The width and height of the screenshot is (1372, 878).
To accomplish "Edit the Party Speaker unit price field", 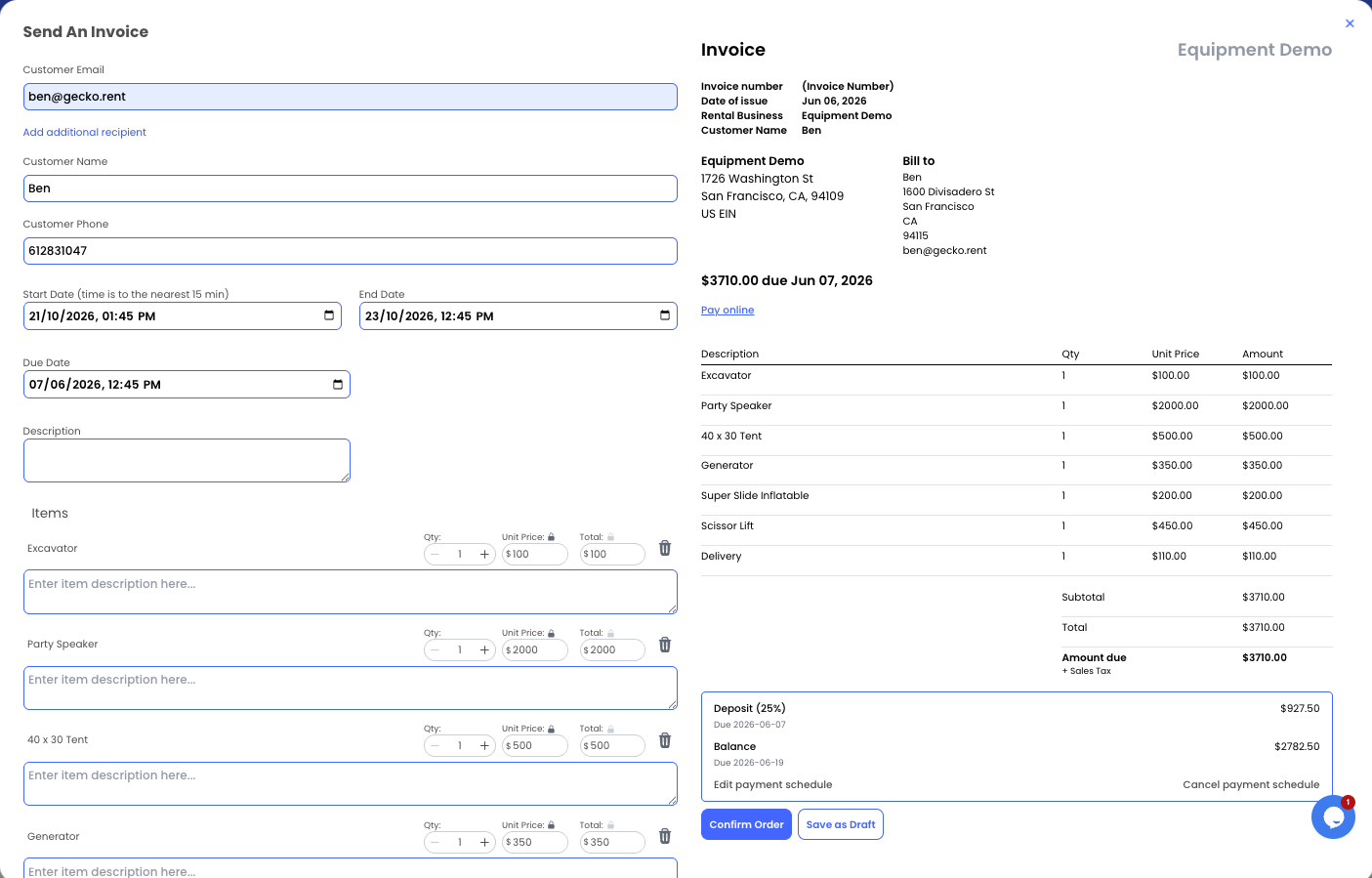I will pos(535,649).
